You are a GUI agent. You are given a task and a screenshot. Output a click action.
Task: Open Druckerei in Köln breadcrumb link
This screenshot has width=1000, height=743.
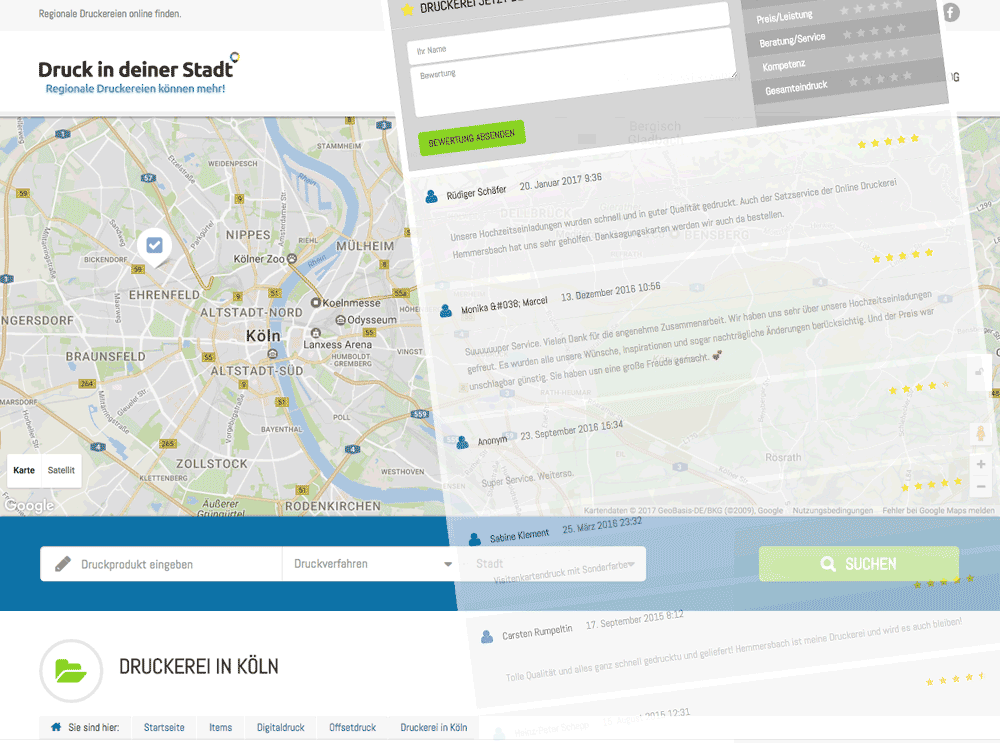click(434, 728)
